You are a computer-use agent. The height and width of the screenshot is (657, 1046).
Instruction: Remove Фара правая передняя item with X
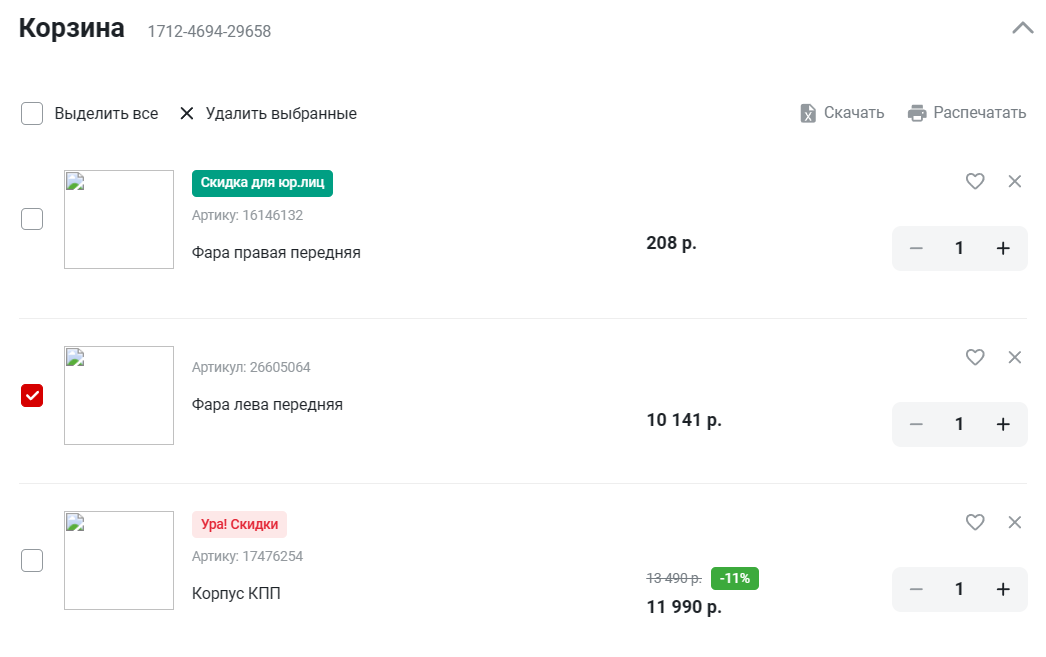[x=1015, y=181]
